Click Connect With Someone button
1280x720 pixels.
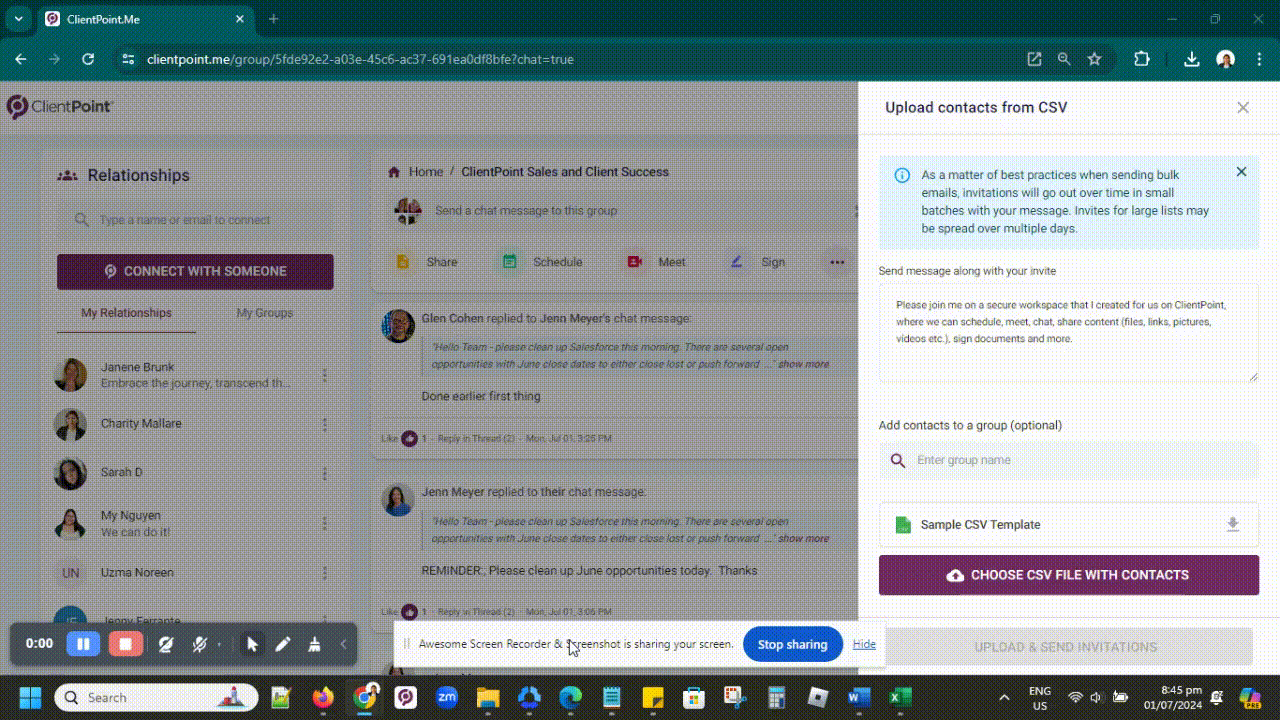coord(195,271)
